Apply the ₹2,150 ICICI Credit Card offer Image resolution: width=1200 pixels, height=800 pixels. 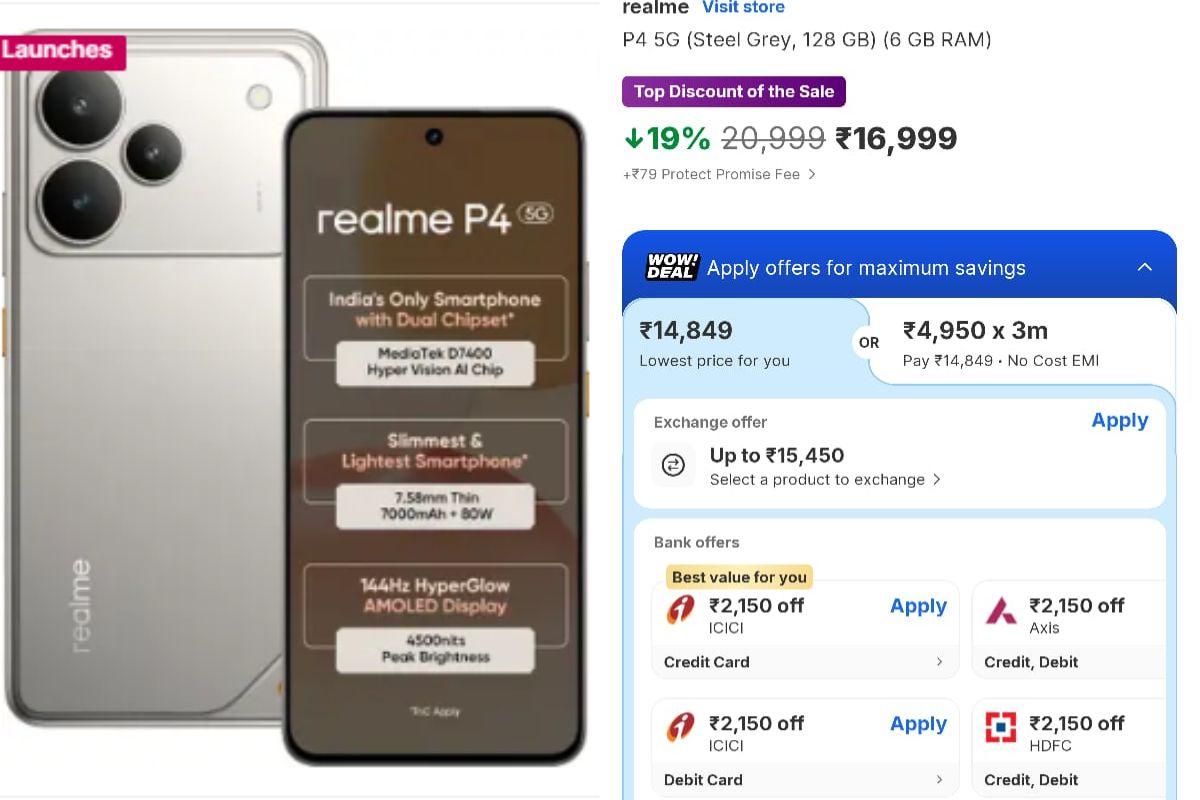[x=917, y=606]
